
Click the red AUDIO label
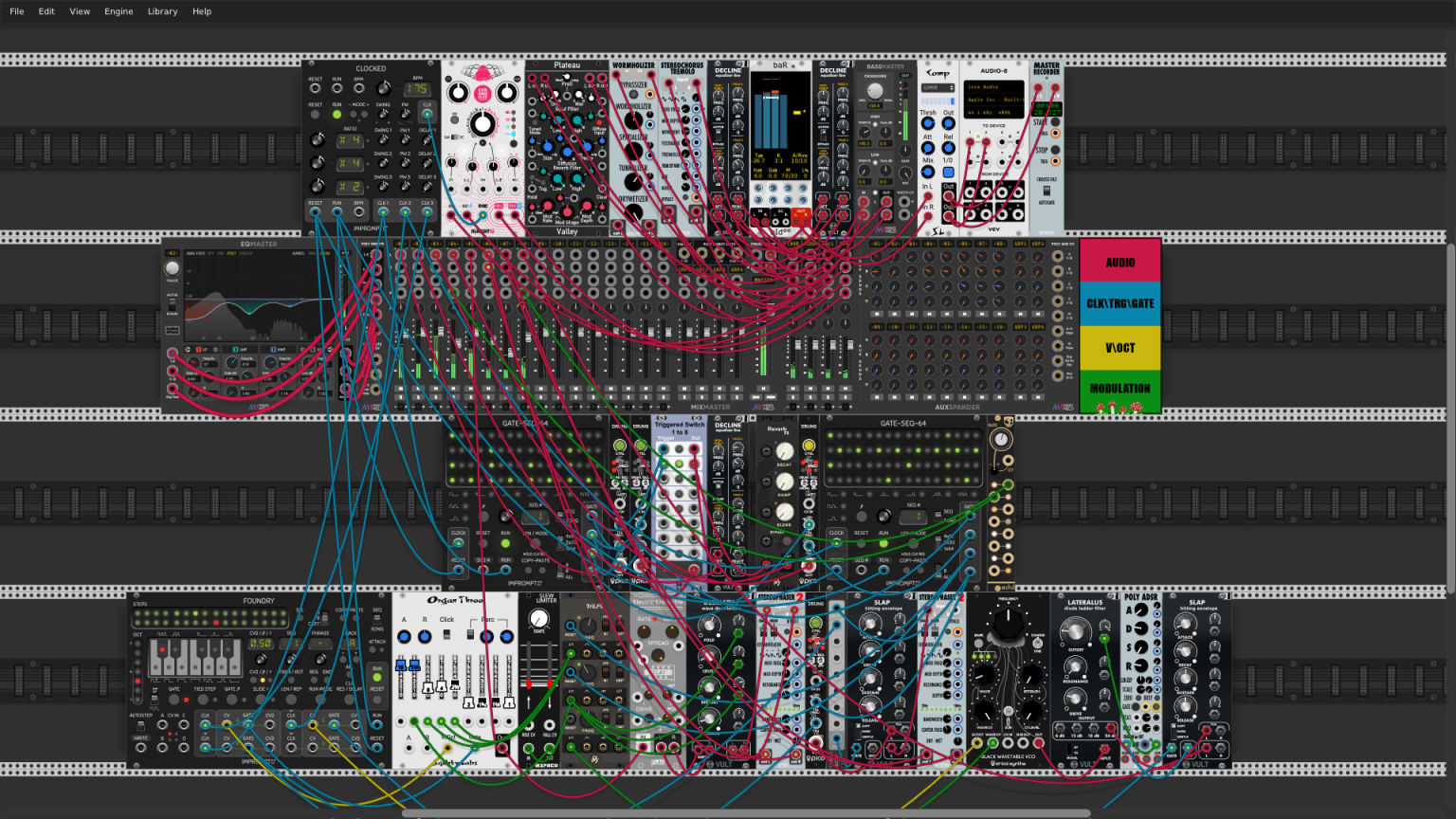1120,261
